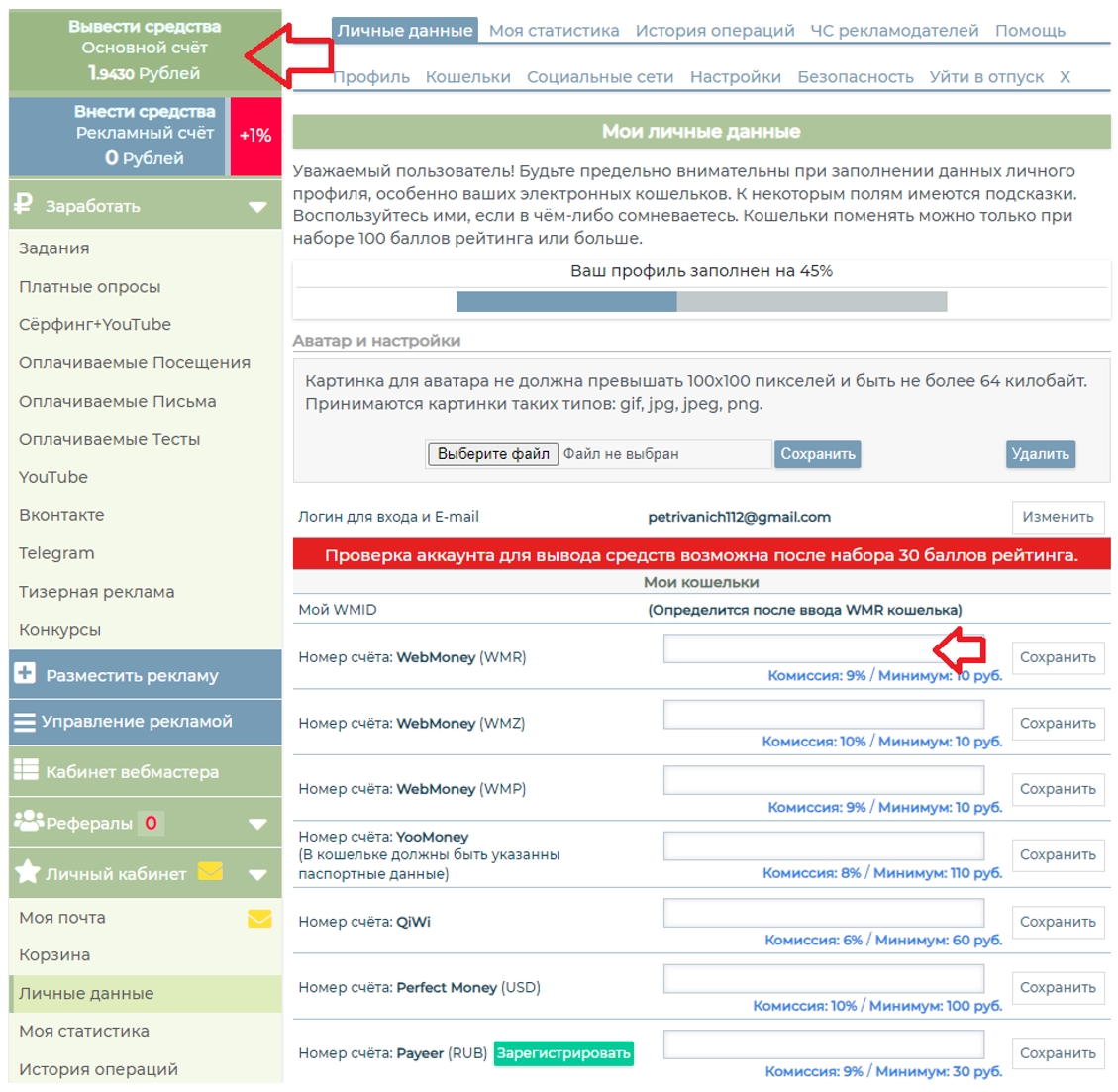Screen dimensions: 1118x1092
Task: Switch to the Моя статистика tab
Action: [x=554, y=31]
